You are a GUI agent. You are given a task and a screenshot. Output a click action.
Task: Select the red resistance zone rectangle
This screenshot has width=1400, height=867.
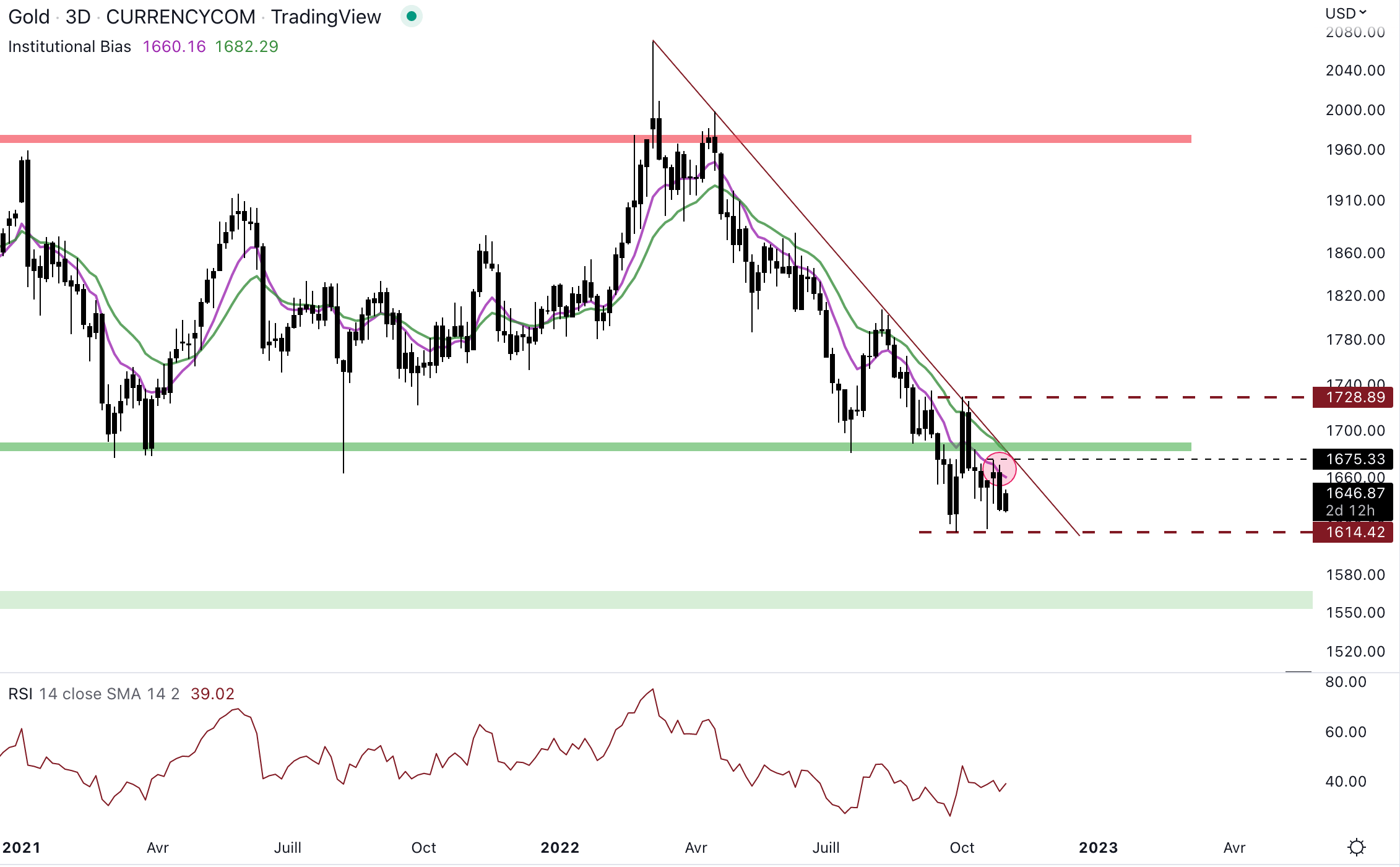(x=433, y=139)
